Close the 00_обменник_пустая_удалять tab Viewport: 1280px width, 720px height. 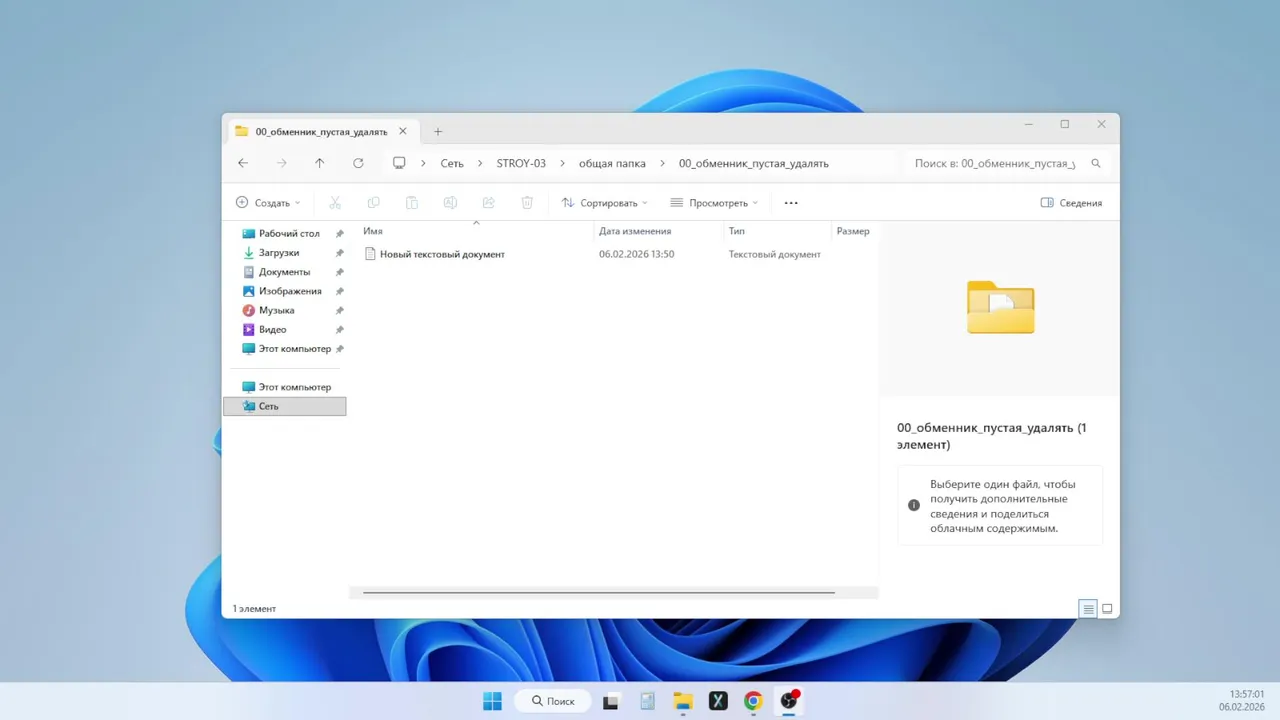click(x=403, y=131)
